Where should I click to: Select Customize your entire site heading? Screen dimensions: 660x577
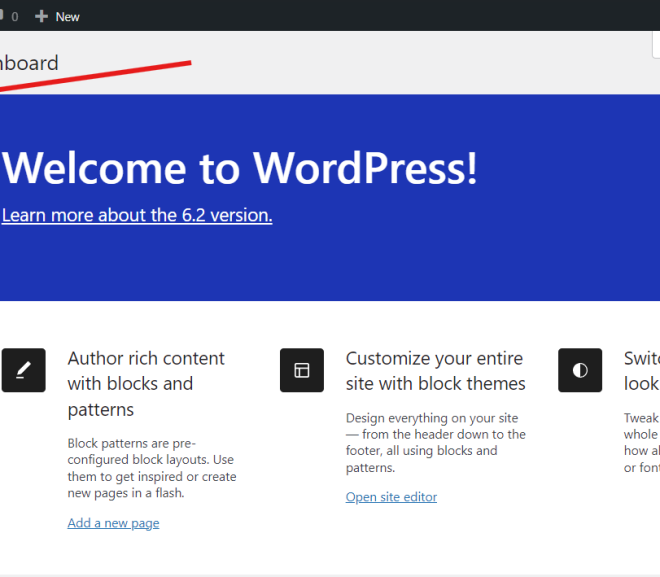(436, 371)
